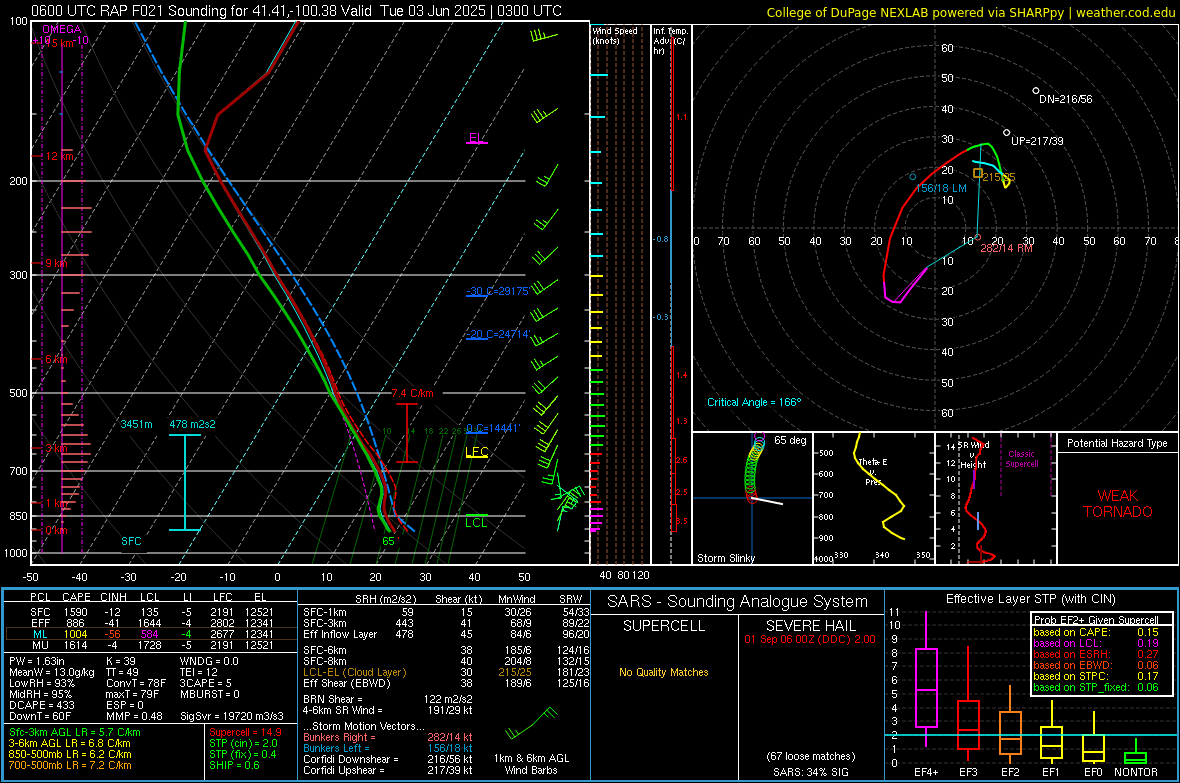Viewport: 1180px width, 783px height.
Task: Click the BRN Shear = 122 m2/s2 value
Action: [x=387, y=699]
